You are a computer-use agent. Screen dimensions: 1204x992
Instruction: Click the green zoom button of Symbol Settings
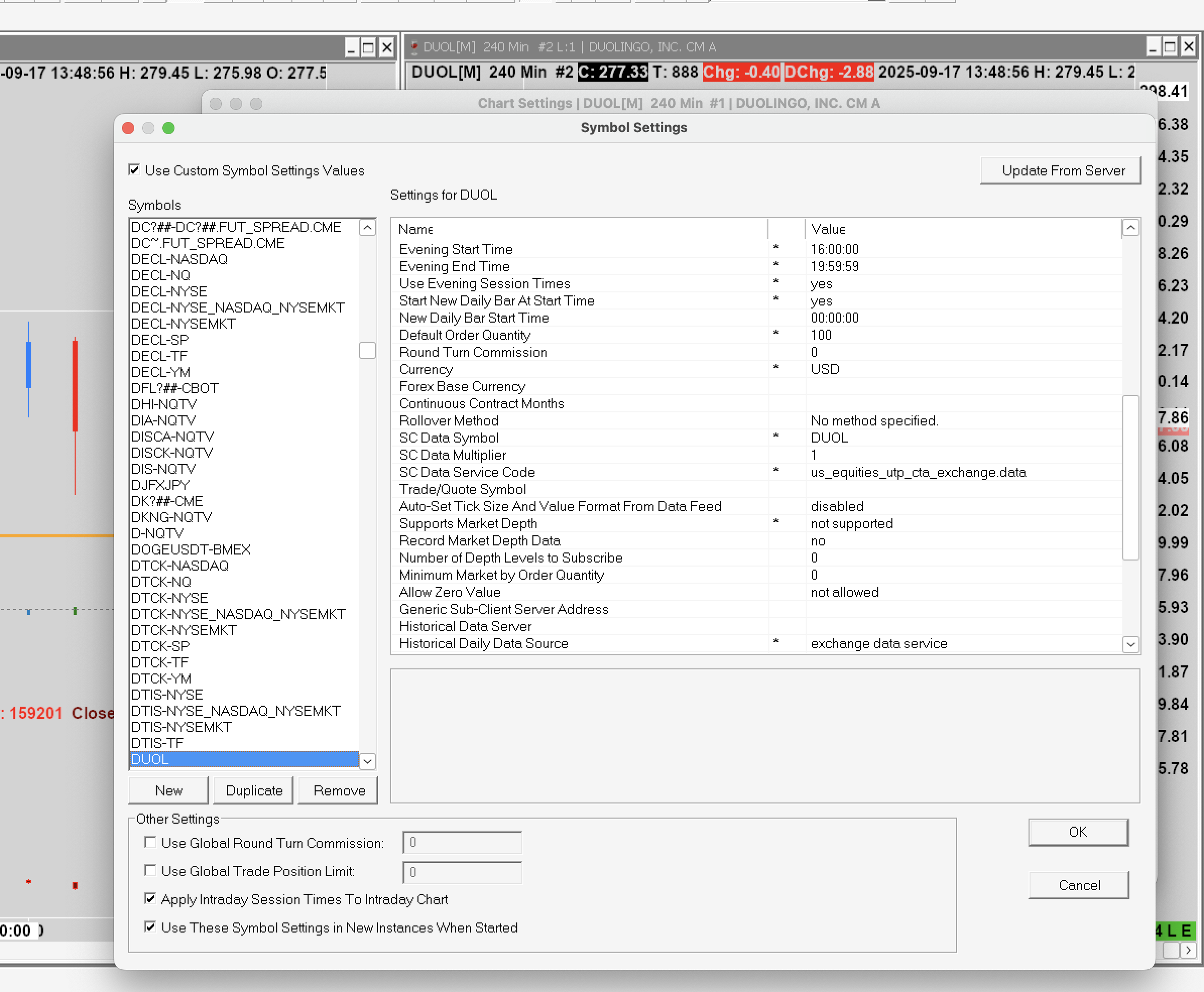tap(168, 128)
